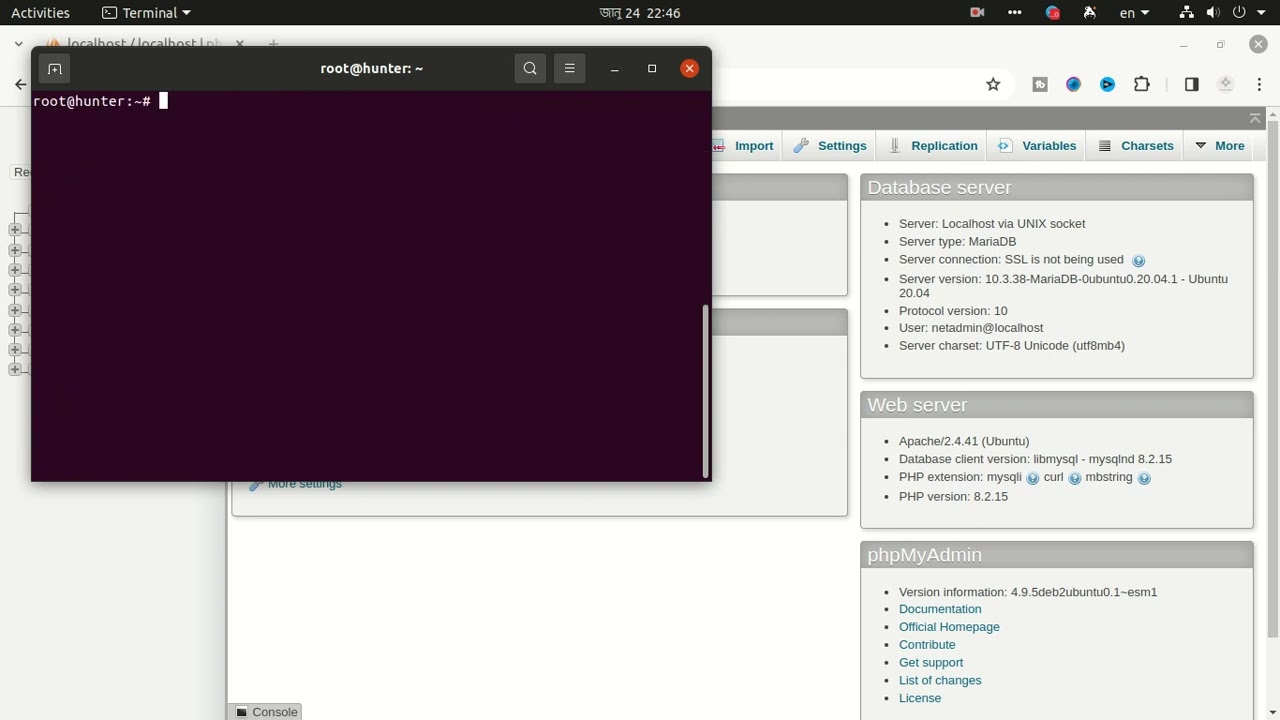Open the help icon next to SSL is not being used
The image size is (1280, 720).
(x=1138, y=261)
